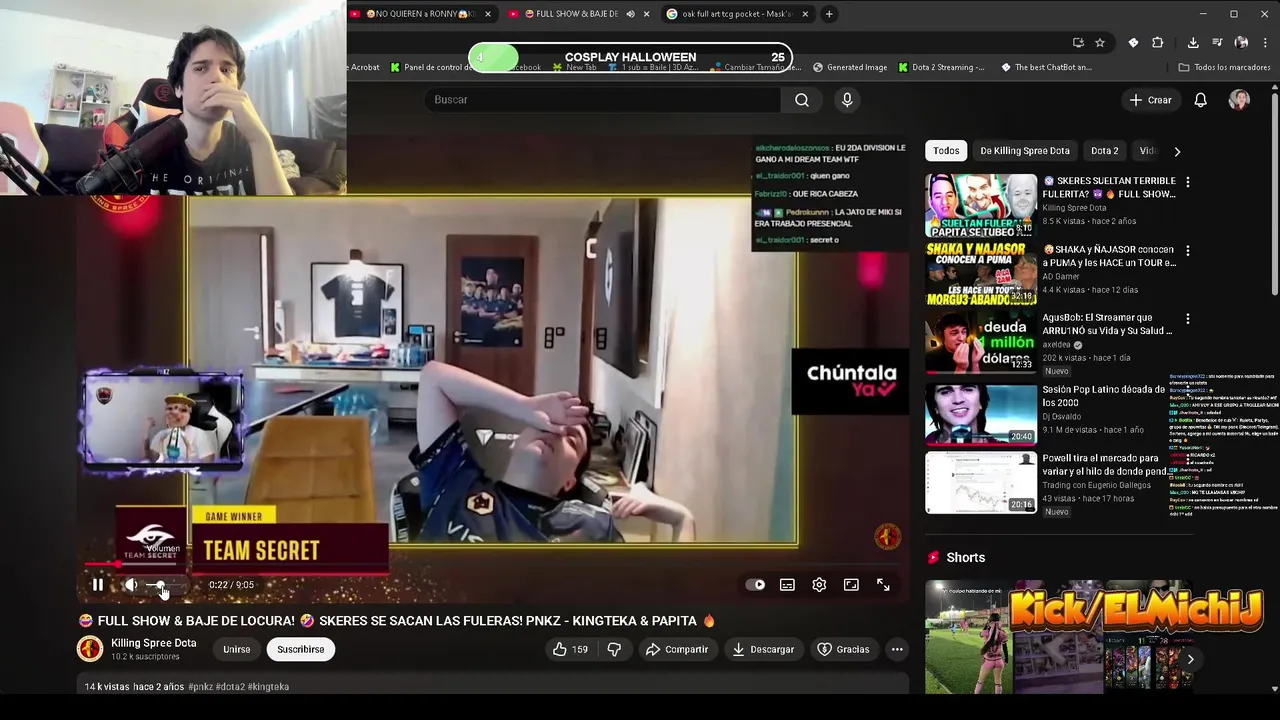Image resolution: width=1280 pixels, height=720 pixels.
Task: Open the browser downloads icon
Action: coord(1193,42)
